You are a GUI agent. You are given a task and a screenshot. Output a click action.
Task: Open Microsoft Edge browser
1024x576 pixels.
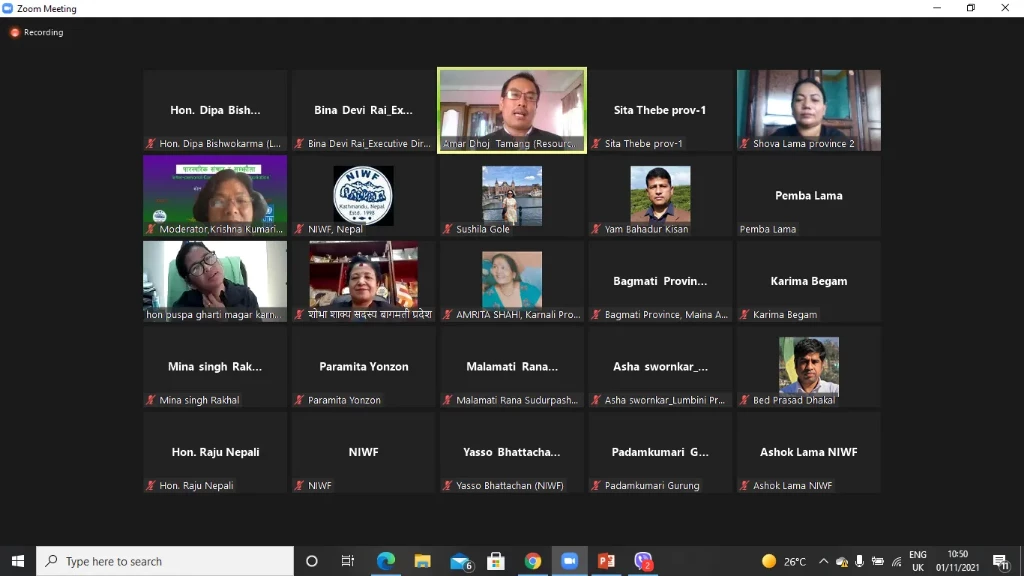(386, 561)
